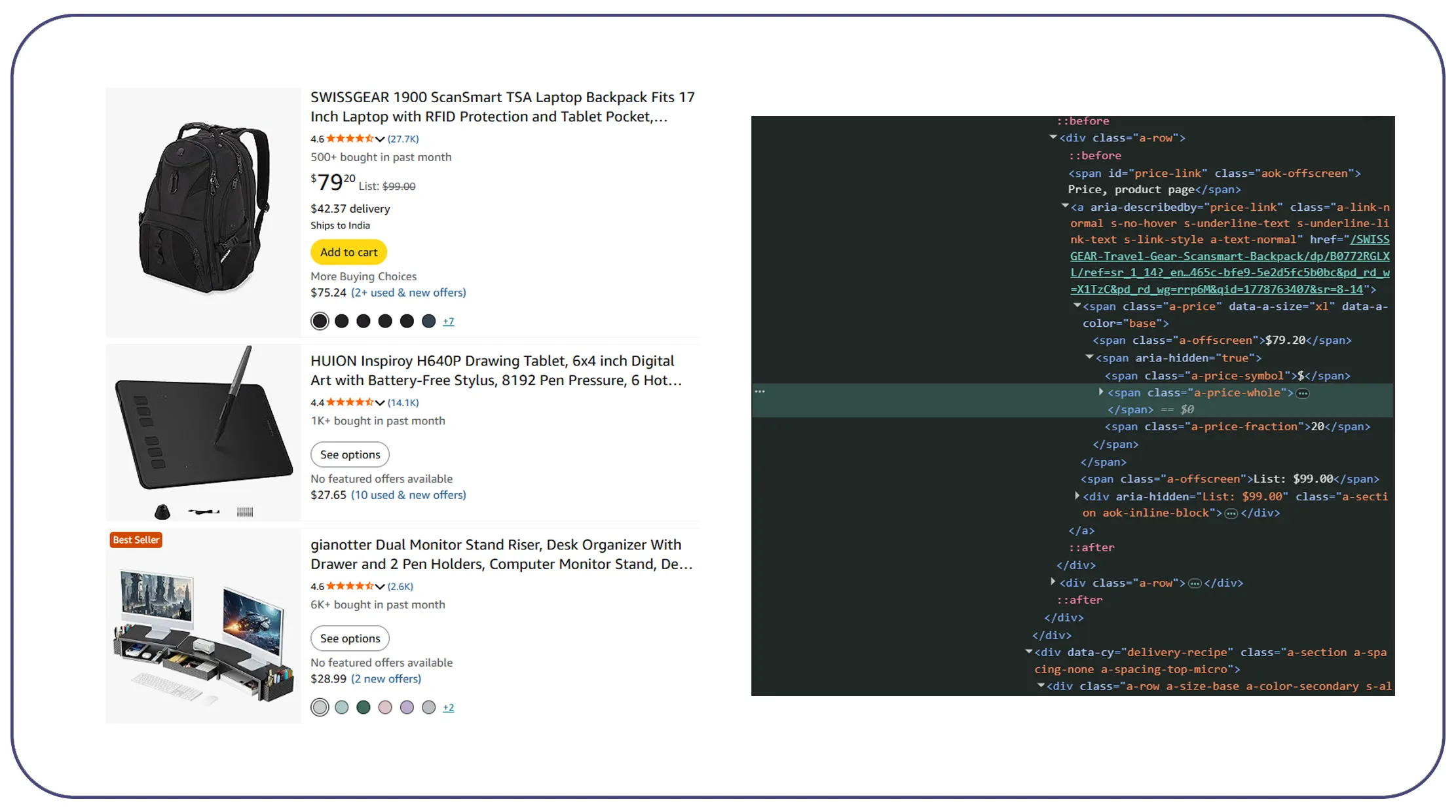
Task: Click the "6K+ bought in past month" text
Action: [x=377, y=605]
